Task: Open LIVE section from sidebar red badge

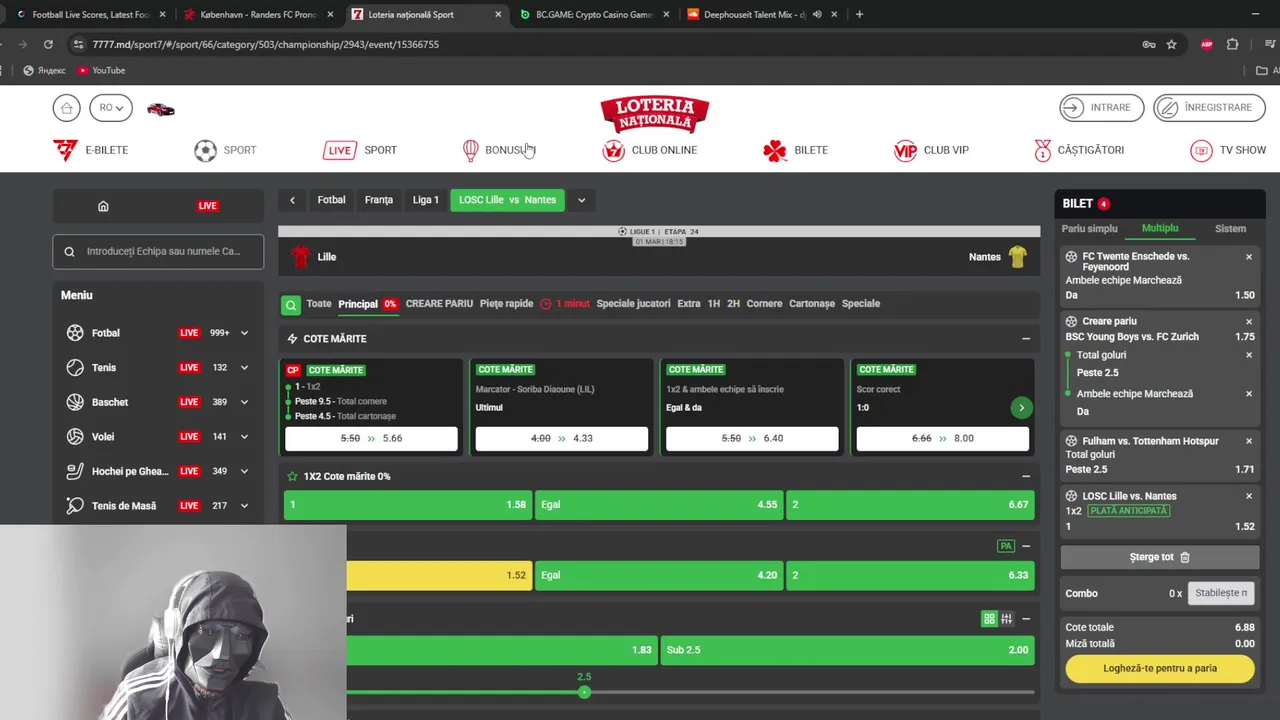Action: (x=207, y=206)
